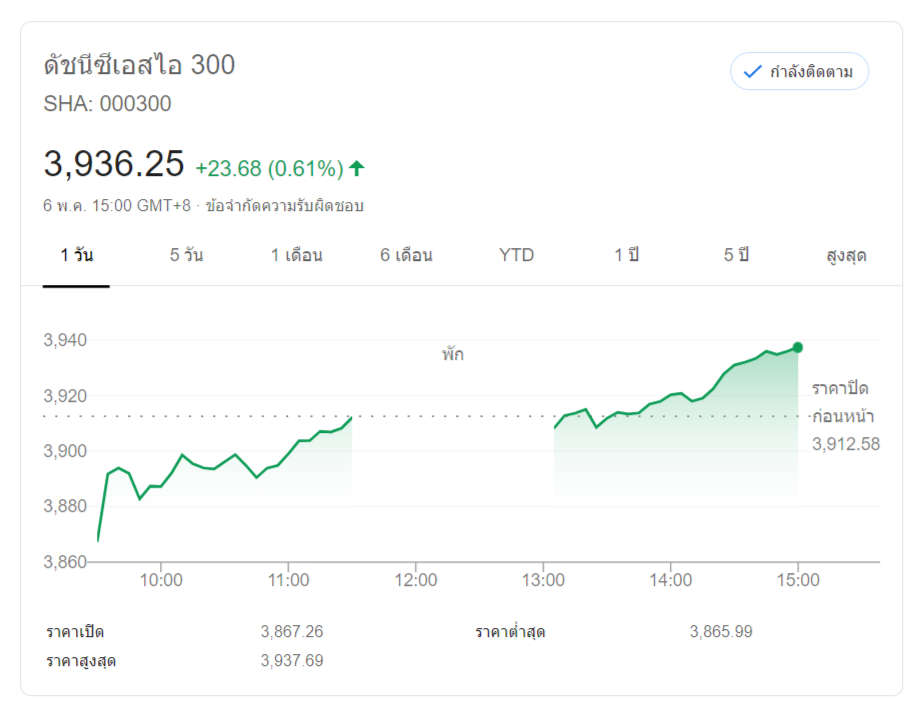Click the SHA: 000300 ticker text

pyautogui.click(x=107, y=104)
